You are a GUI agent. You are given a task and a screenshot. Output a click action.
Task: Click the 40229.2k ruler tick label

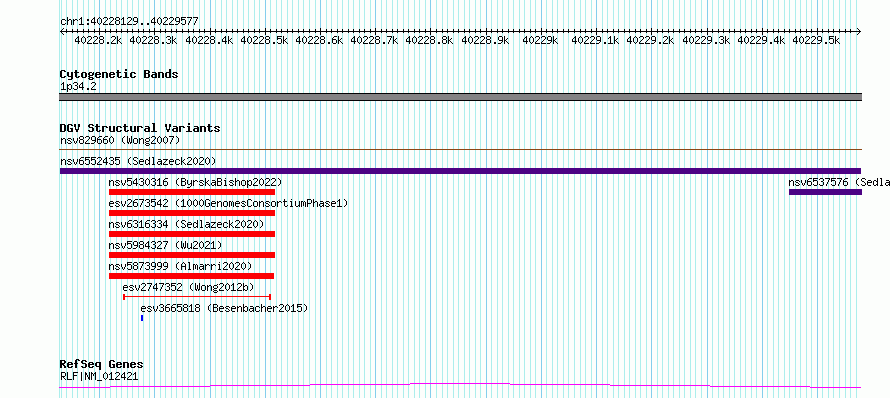pos(650,40)
